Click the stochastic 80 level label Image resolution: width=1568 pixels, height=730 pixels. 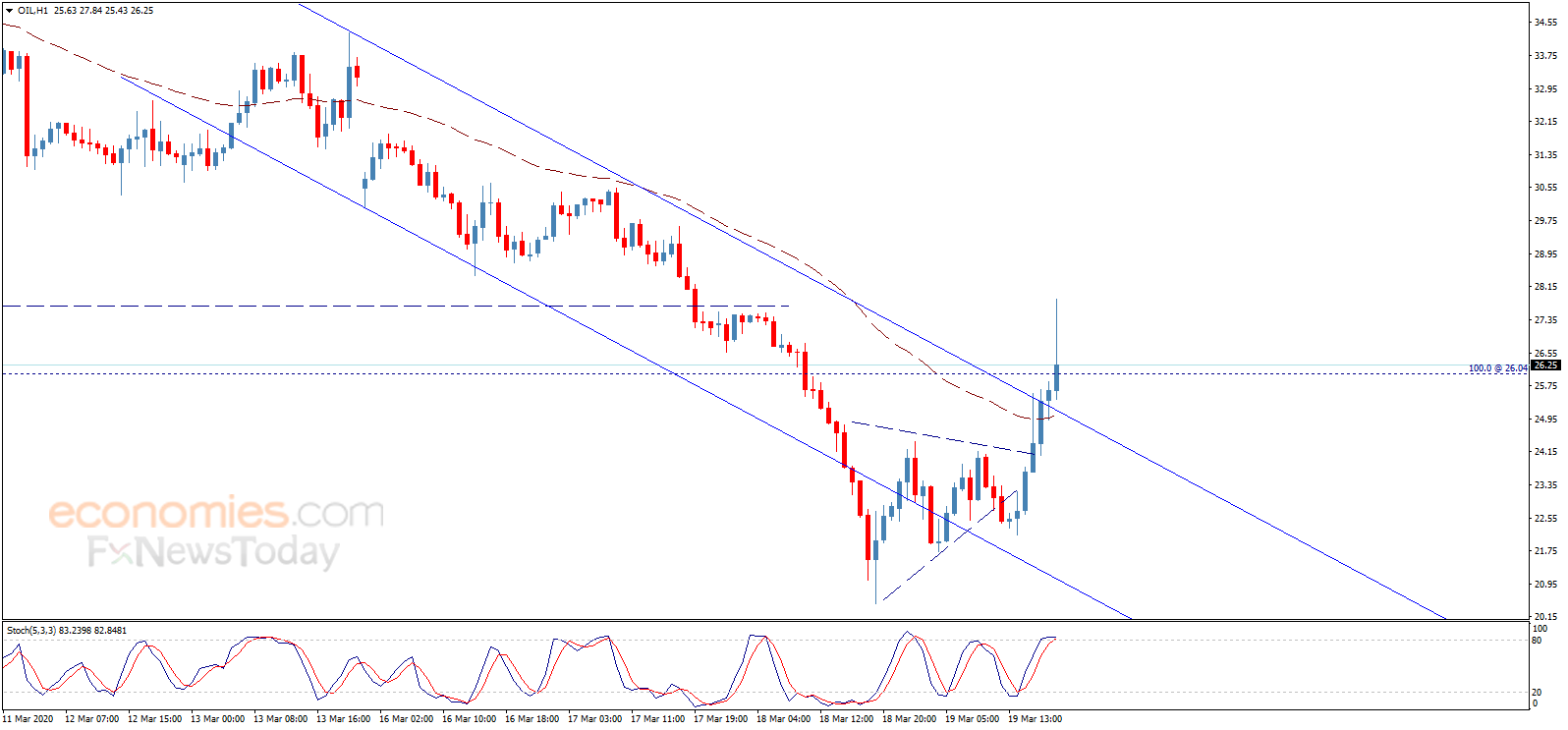coord(1538,641)
